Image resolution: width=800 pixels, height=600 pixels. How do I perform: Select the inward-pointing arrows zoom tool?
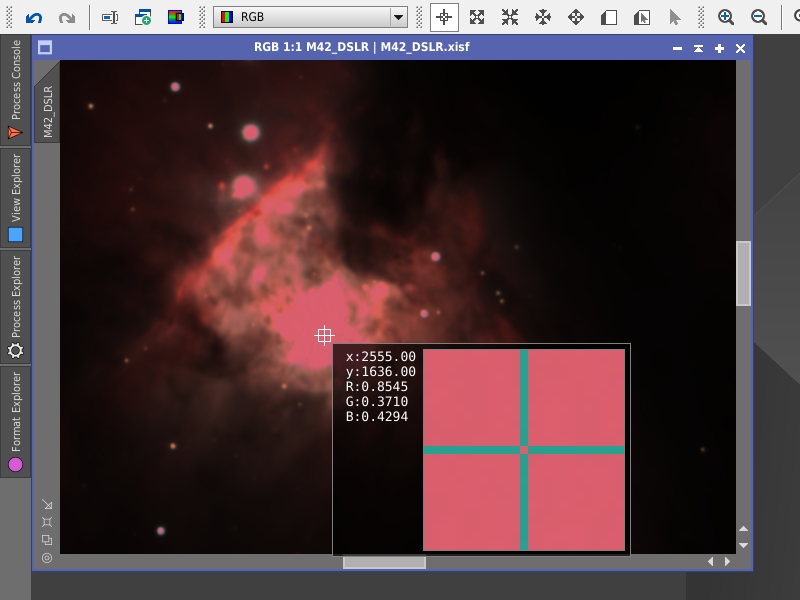[x=510, y=17]
